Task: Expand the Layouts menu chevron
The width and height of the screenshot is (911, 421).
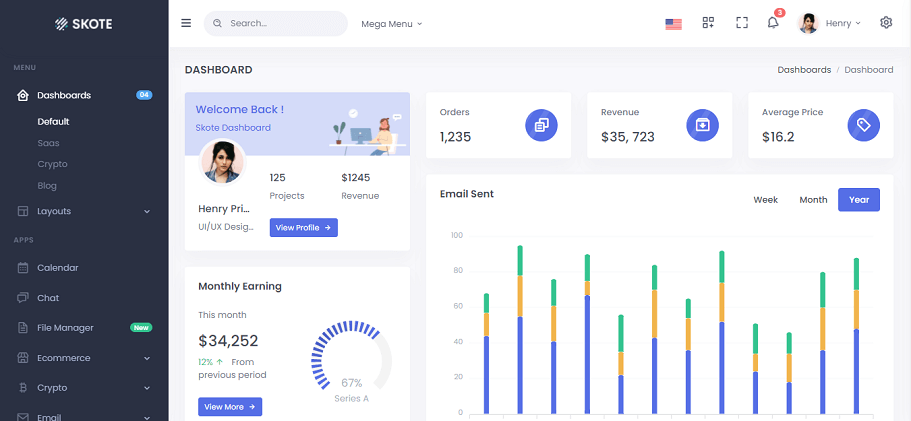Action: pyautogui.click(x=147, y=211)
